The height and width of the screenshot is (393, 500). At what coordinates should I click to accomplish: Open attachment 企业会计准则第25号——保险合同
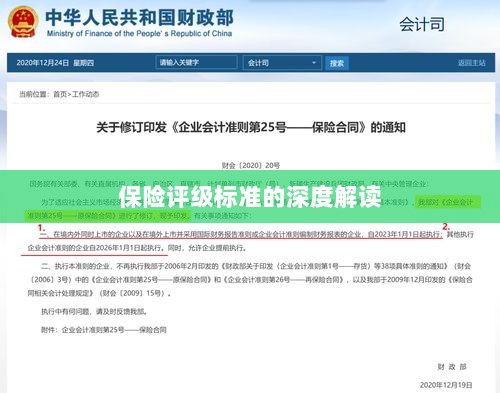click(114, 330)
